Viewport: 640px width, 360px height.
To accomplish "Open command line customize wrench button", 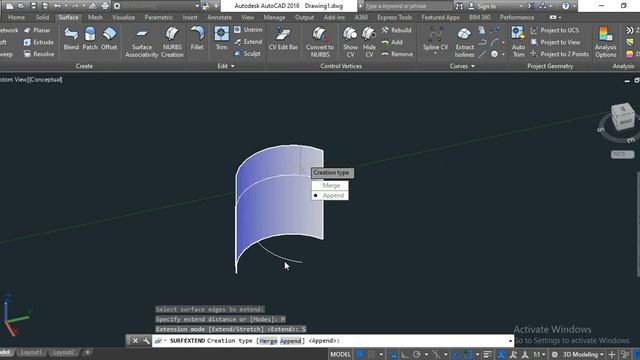I will tap(146, 340).
